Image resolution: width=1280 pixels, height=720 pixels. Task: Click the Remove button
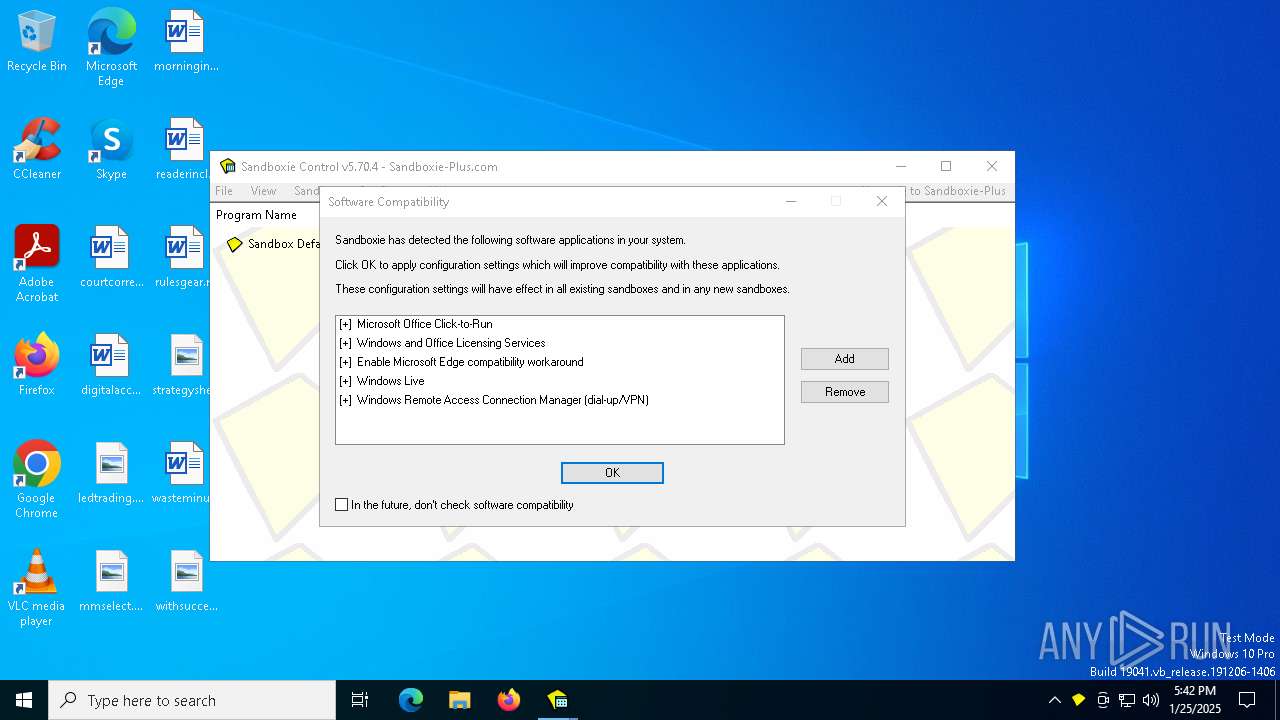coord(845,392)
